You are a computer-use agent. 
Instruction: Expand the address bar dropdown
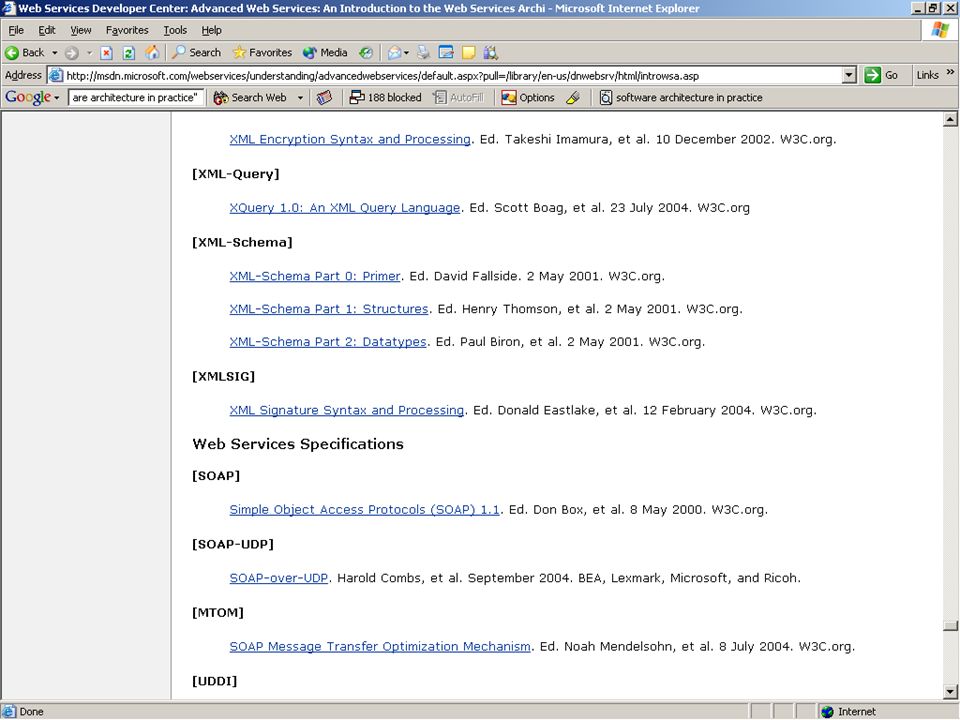pos(849,76)
